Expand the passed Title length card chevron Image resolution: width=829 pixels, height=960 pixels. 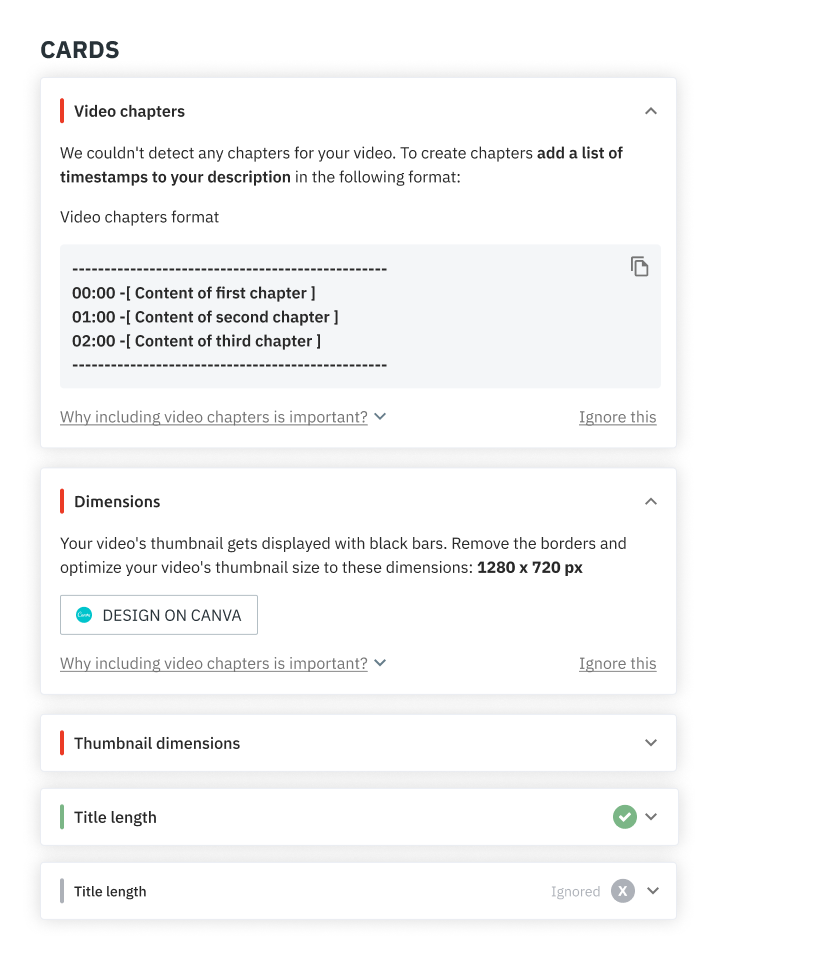[652, 817]
